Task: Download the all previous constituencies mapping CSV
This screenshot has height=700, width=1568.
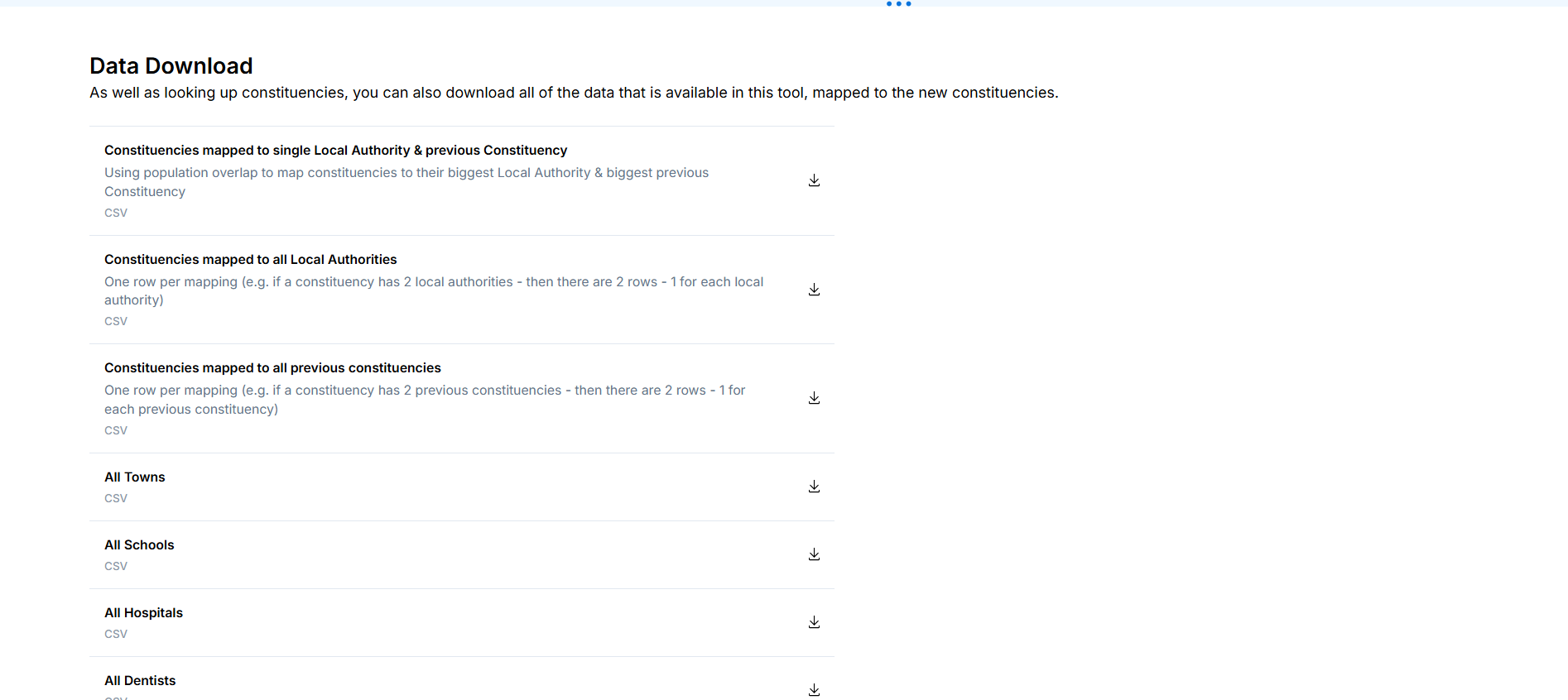Action: pyautogui.click(x=814, y=398)
